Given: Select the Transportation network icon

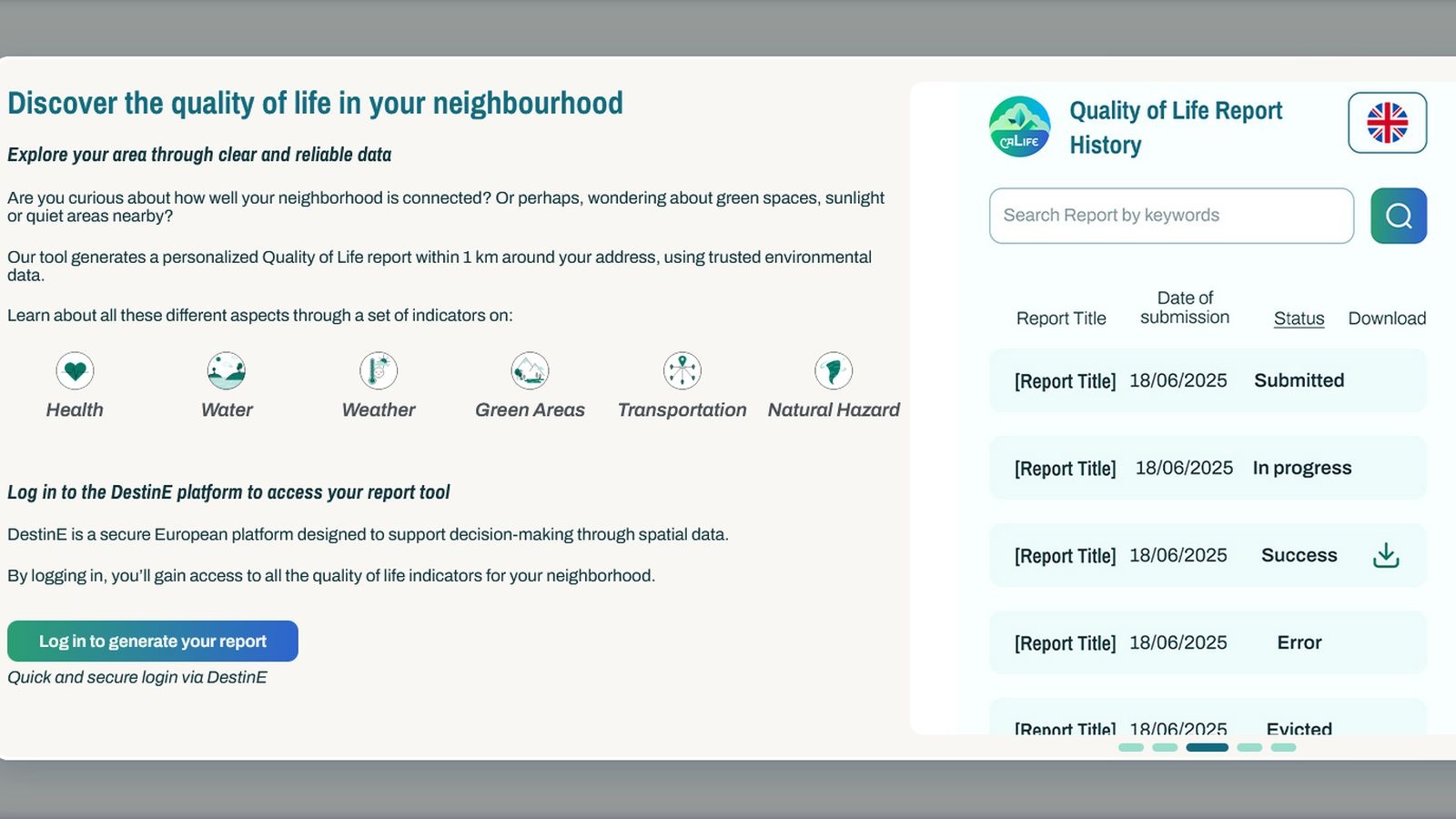Looking at the screenshot, I should 682,371.
